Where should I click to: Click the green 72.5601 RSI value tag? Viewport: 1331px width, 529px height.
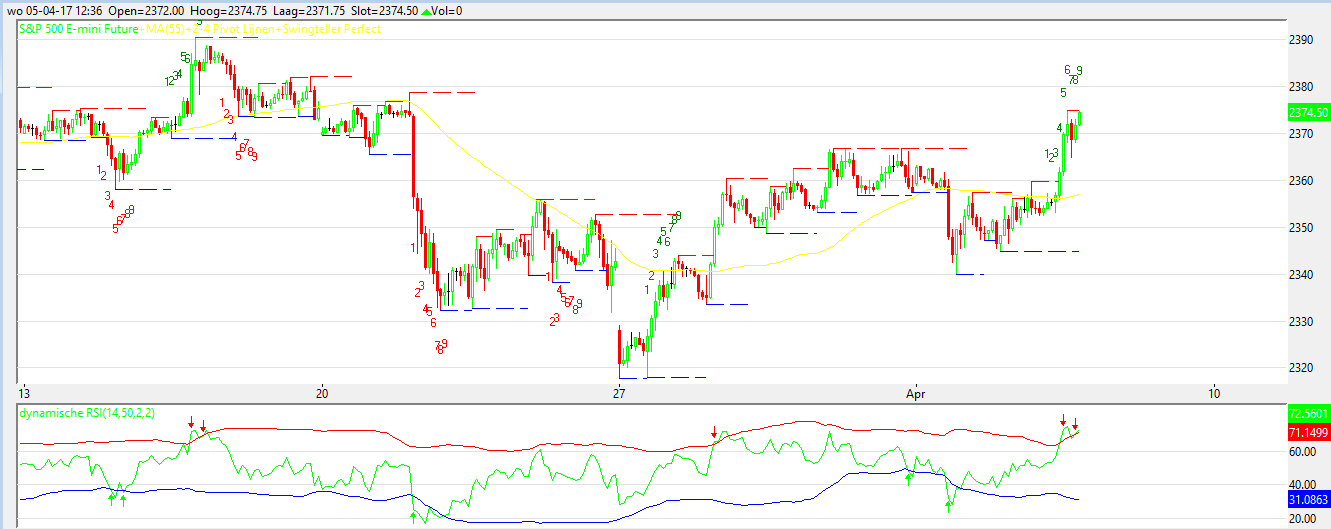point(1308,413)
